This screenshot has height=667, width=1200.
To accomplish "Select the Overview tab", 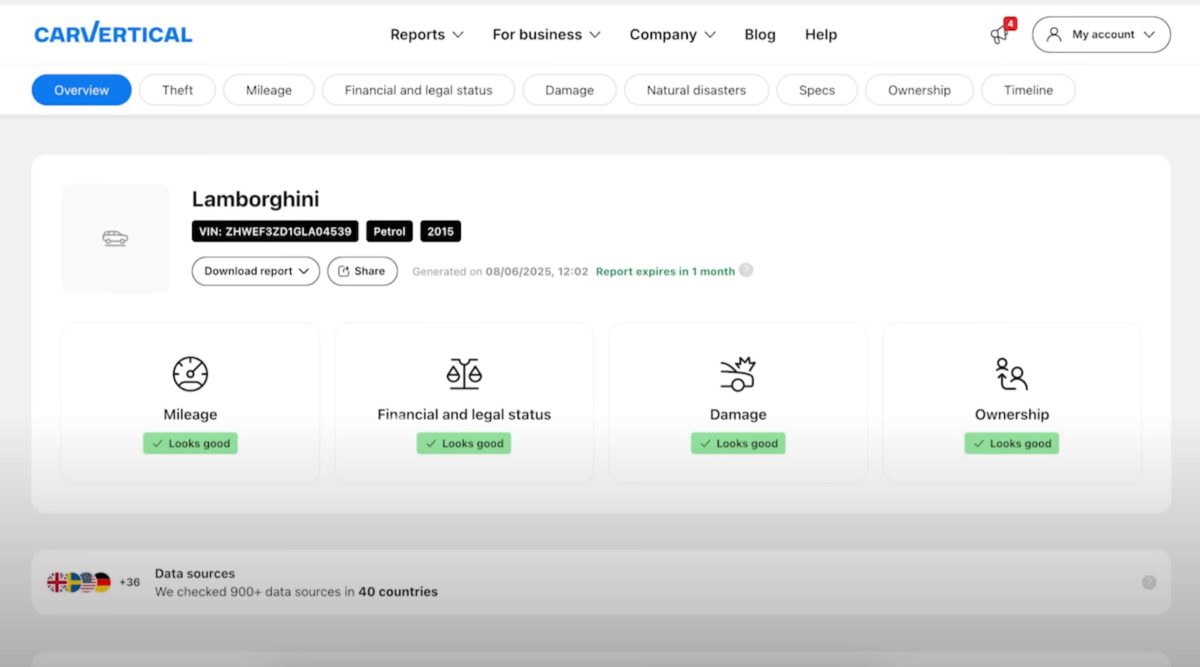I will [82, 90].
